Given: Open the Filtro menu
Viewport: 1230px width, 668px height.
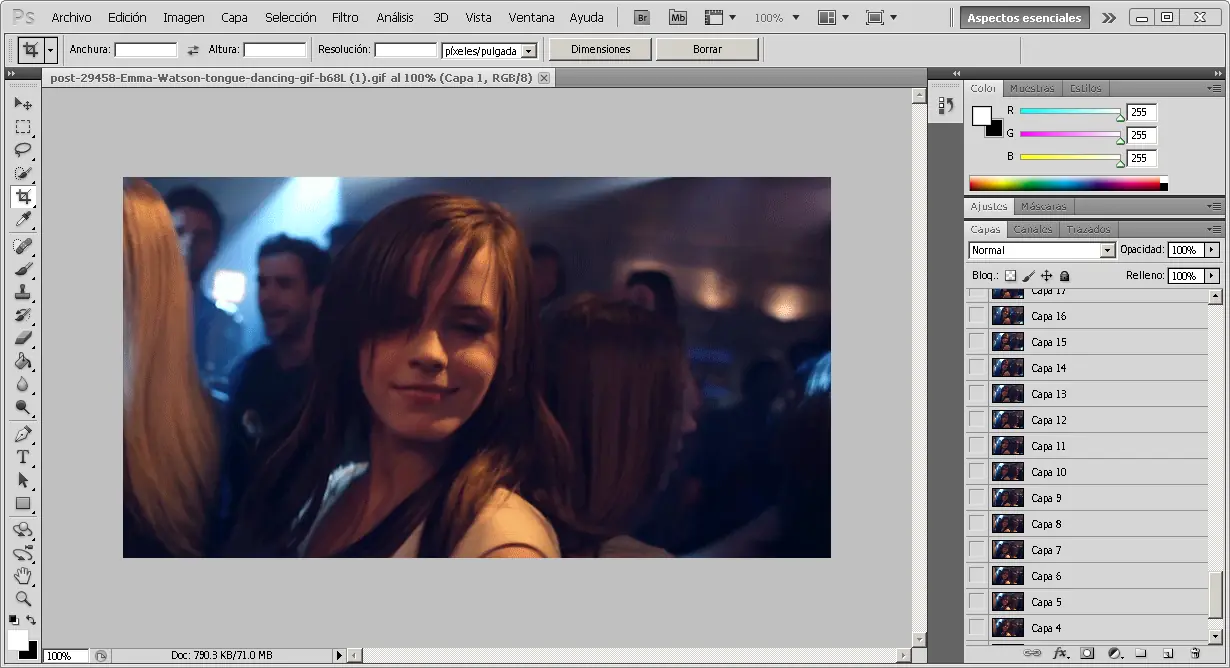Looking at the screenshot, I should coord(345,18).
